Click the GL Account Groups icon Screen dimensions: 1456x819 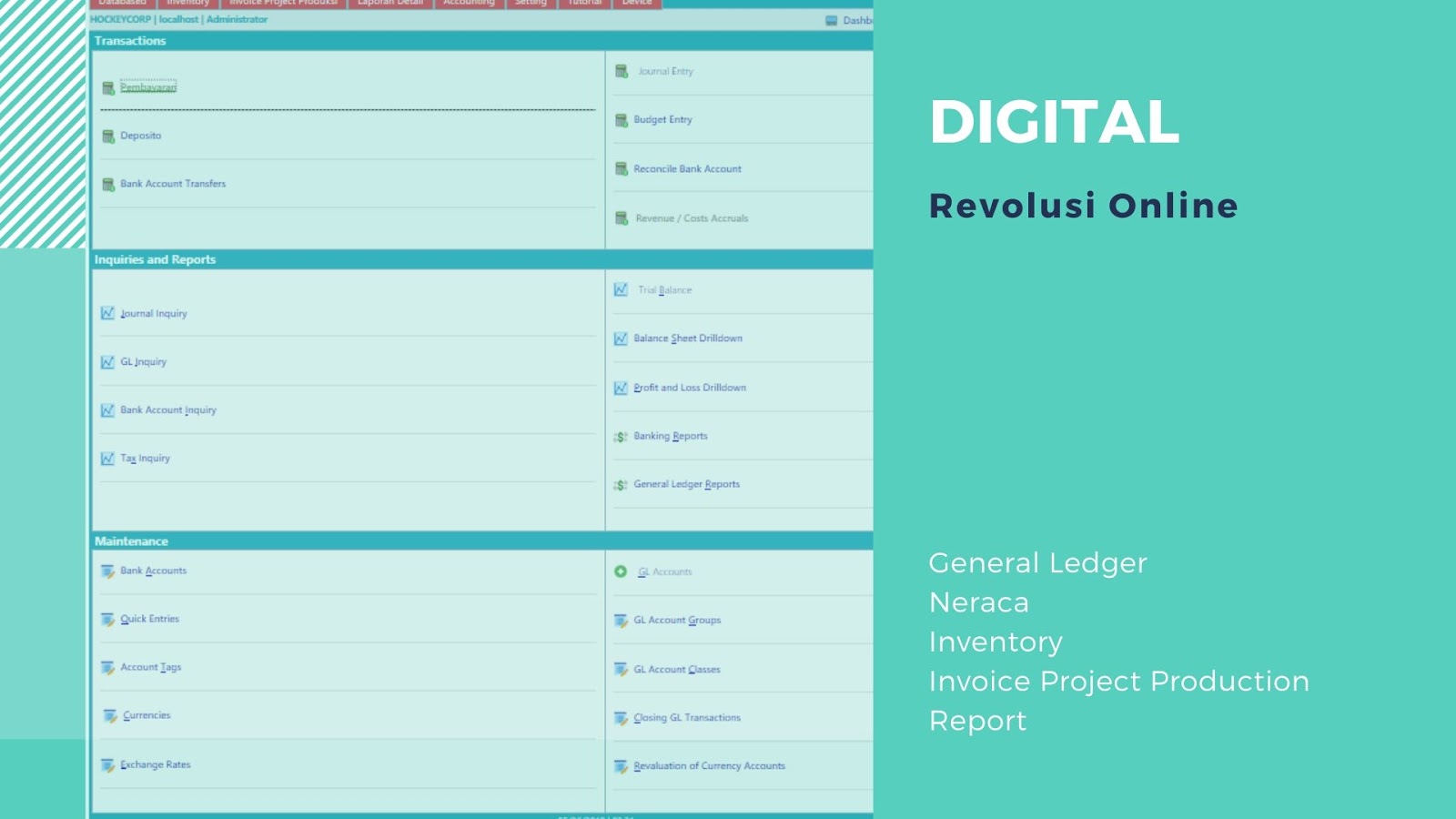(x=621, y=621)
